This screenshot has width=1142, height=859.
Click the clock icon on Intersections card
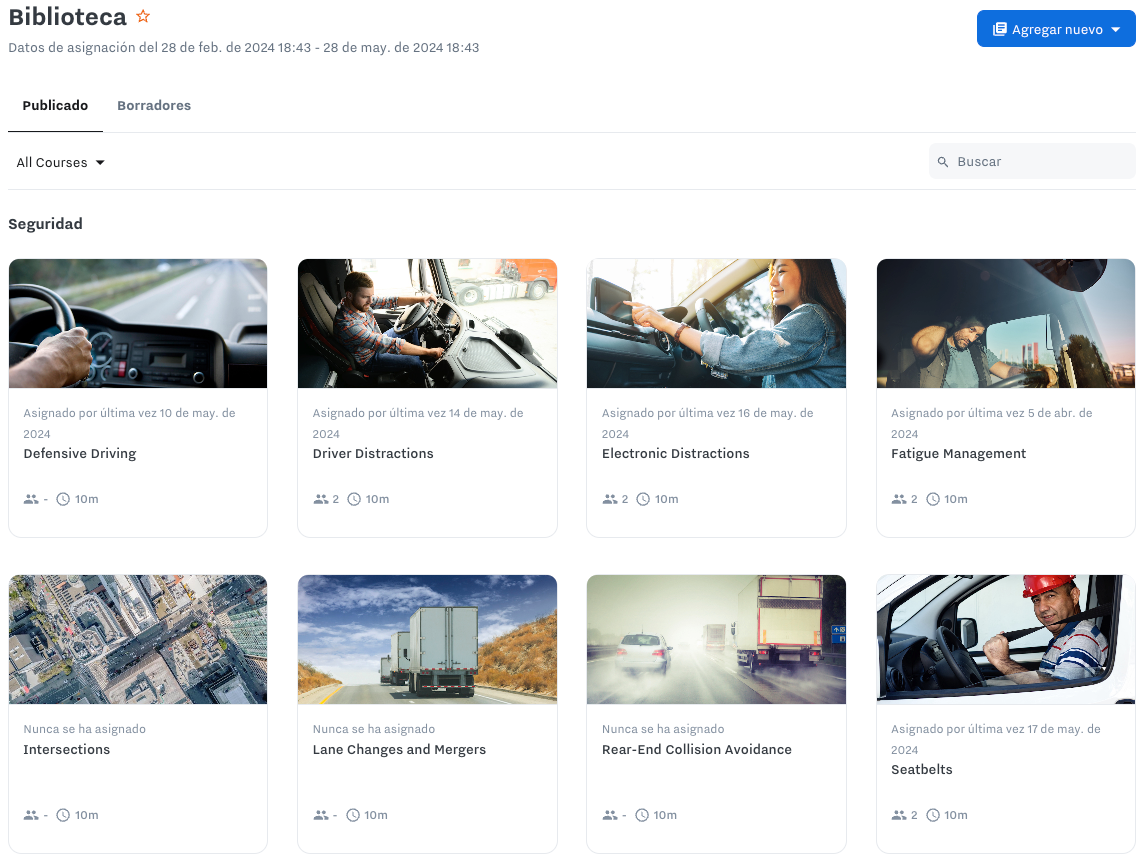tap(63, 815)
